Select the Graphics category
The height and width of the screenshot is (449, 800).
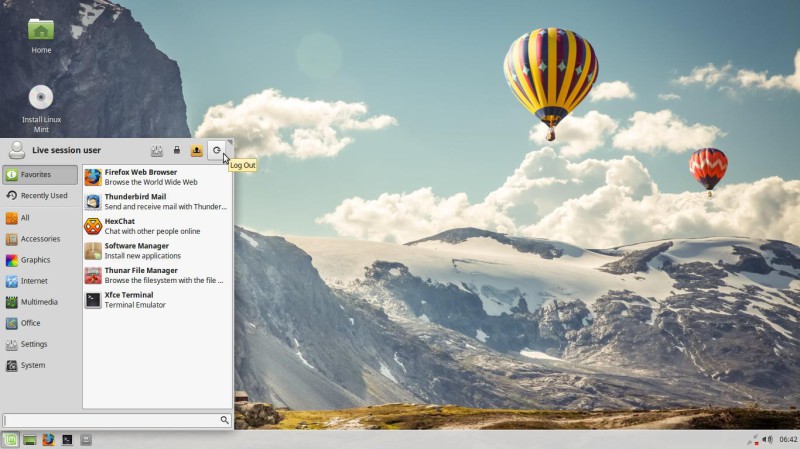point(40,260)
